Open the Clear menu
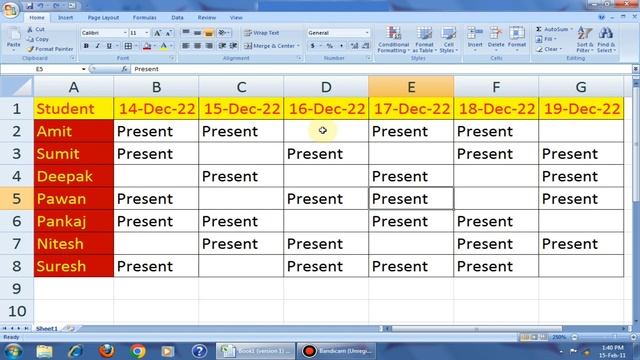640x360 pixels. tap(549, 49)
